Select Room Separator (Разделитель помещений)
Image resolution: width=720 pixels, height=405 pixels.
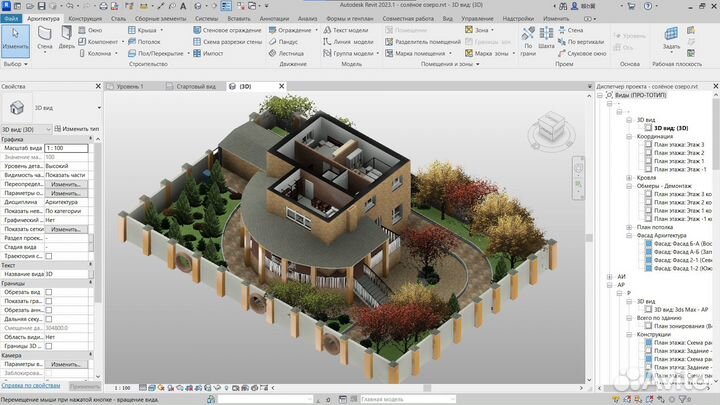[x=423, y=42]
